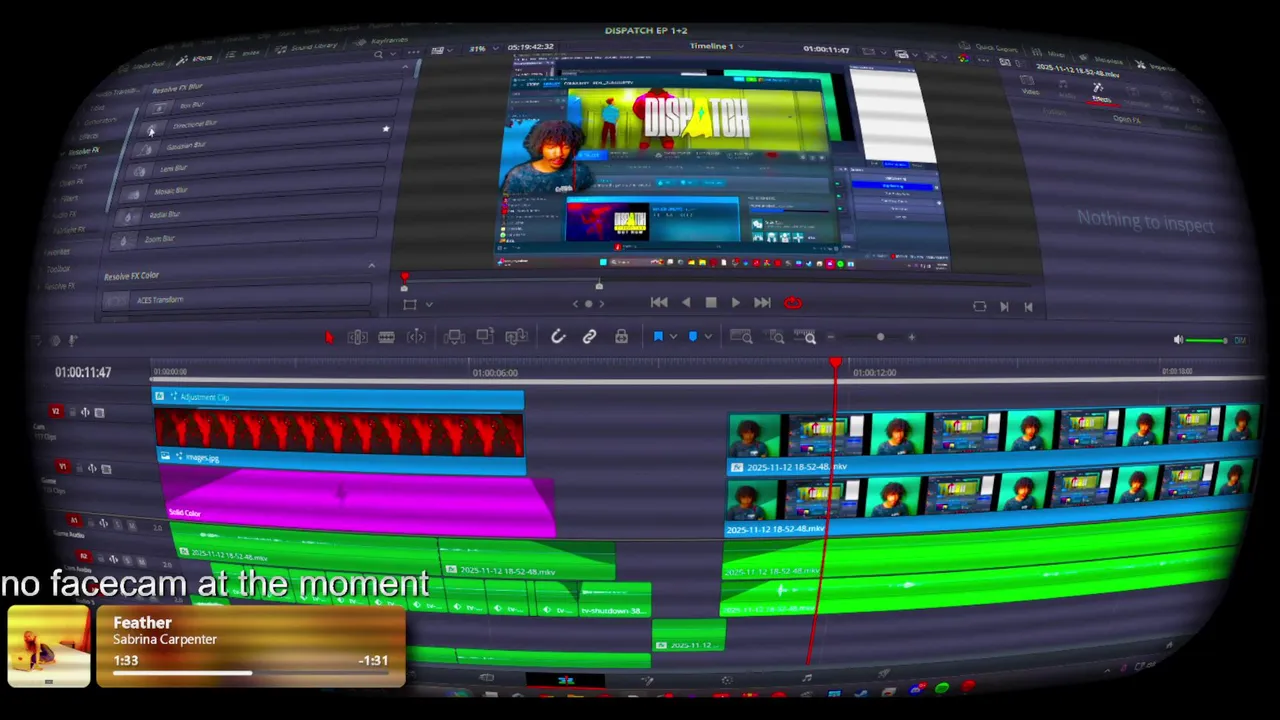The height and width of the screenshot is (720, 1280).
Task: Click the Replace Clip icon
Action: tap(516, 338)
